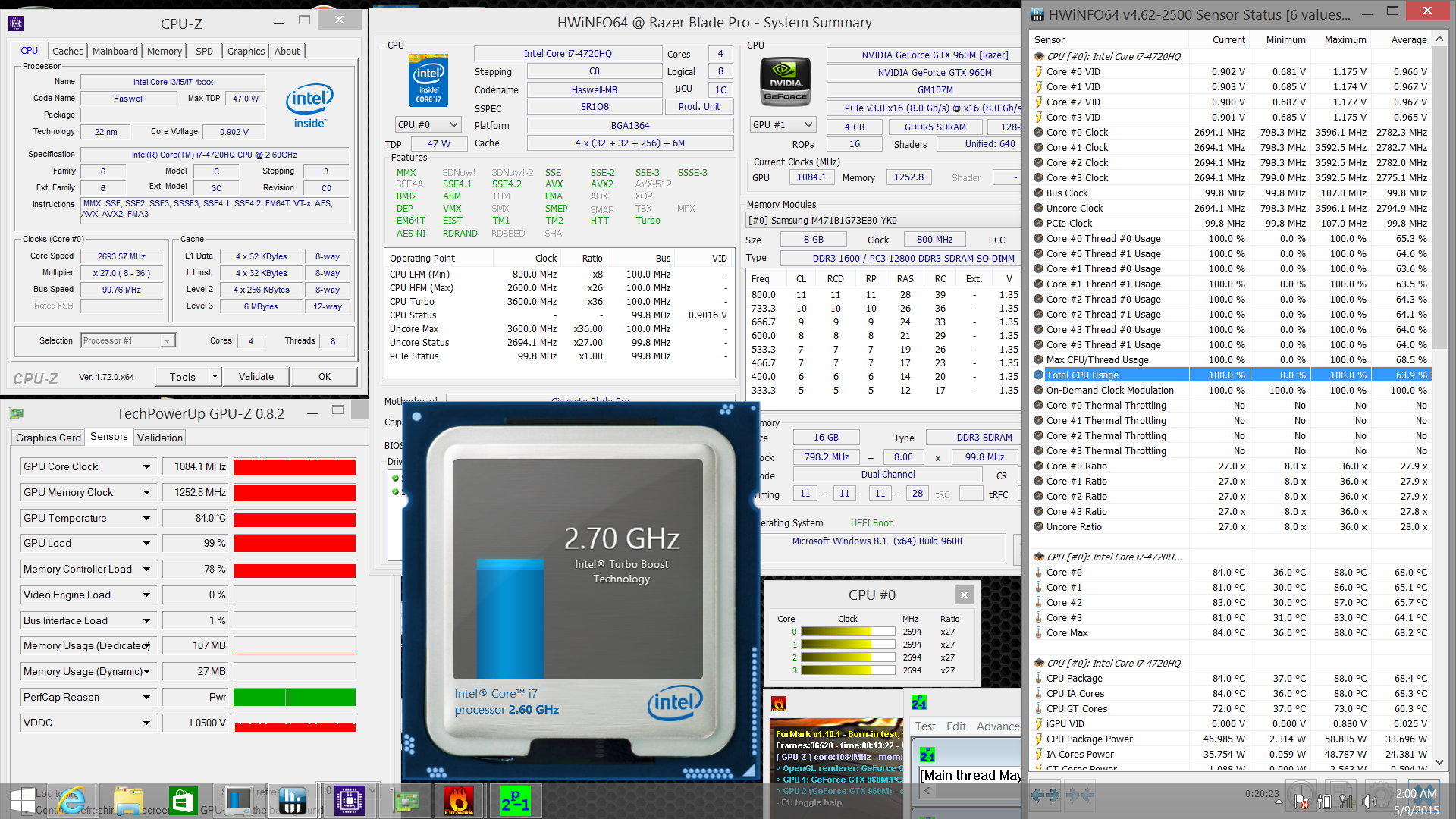Click CPU-Z taskbar icon
Screen dimensions: 1456x819
point(349,800)
